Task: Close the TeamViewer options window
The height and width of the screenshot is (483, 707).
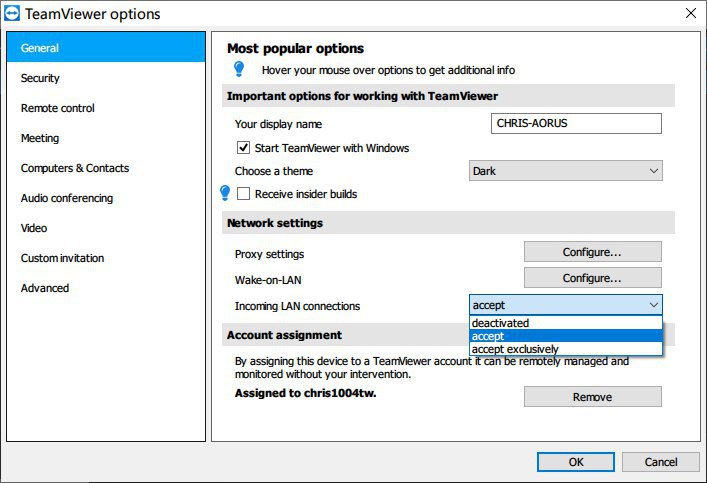Action: pyautogui.click(x=689, y=14)
